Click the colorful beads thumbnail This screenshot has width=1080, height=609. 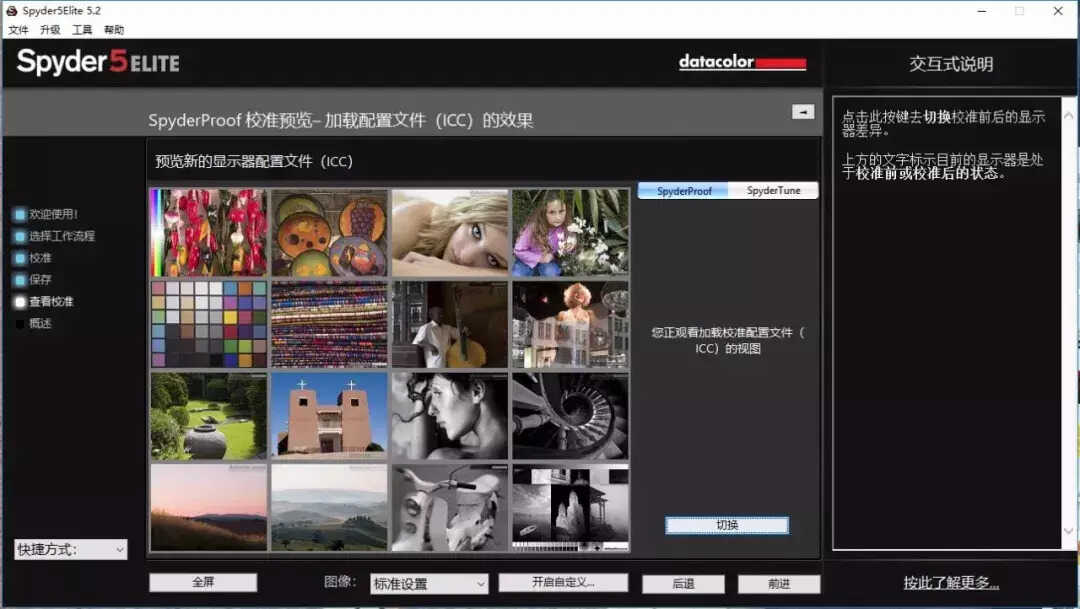329,324
